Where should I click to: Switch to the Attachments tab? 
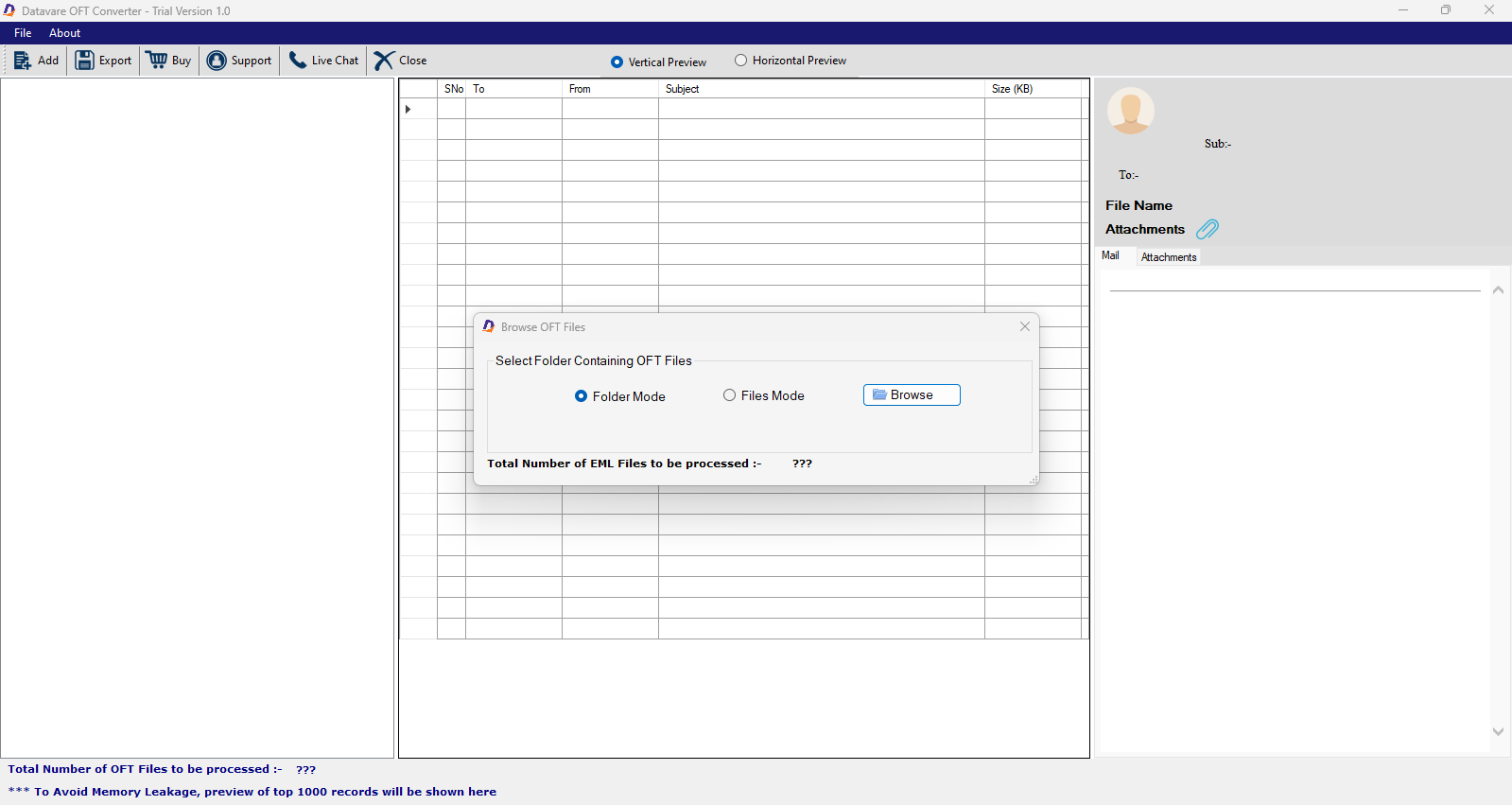click(1169, 257)
